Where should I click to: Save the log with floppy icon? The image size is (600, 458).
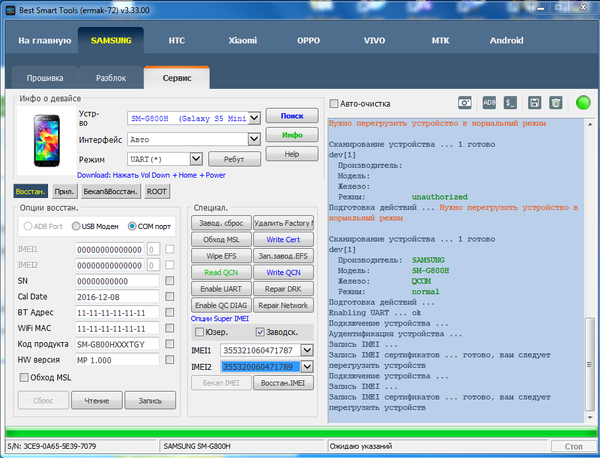point(535,102)
